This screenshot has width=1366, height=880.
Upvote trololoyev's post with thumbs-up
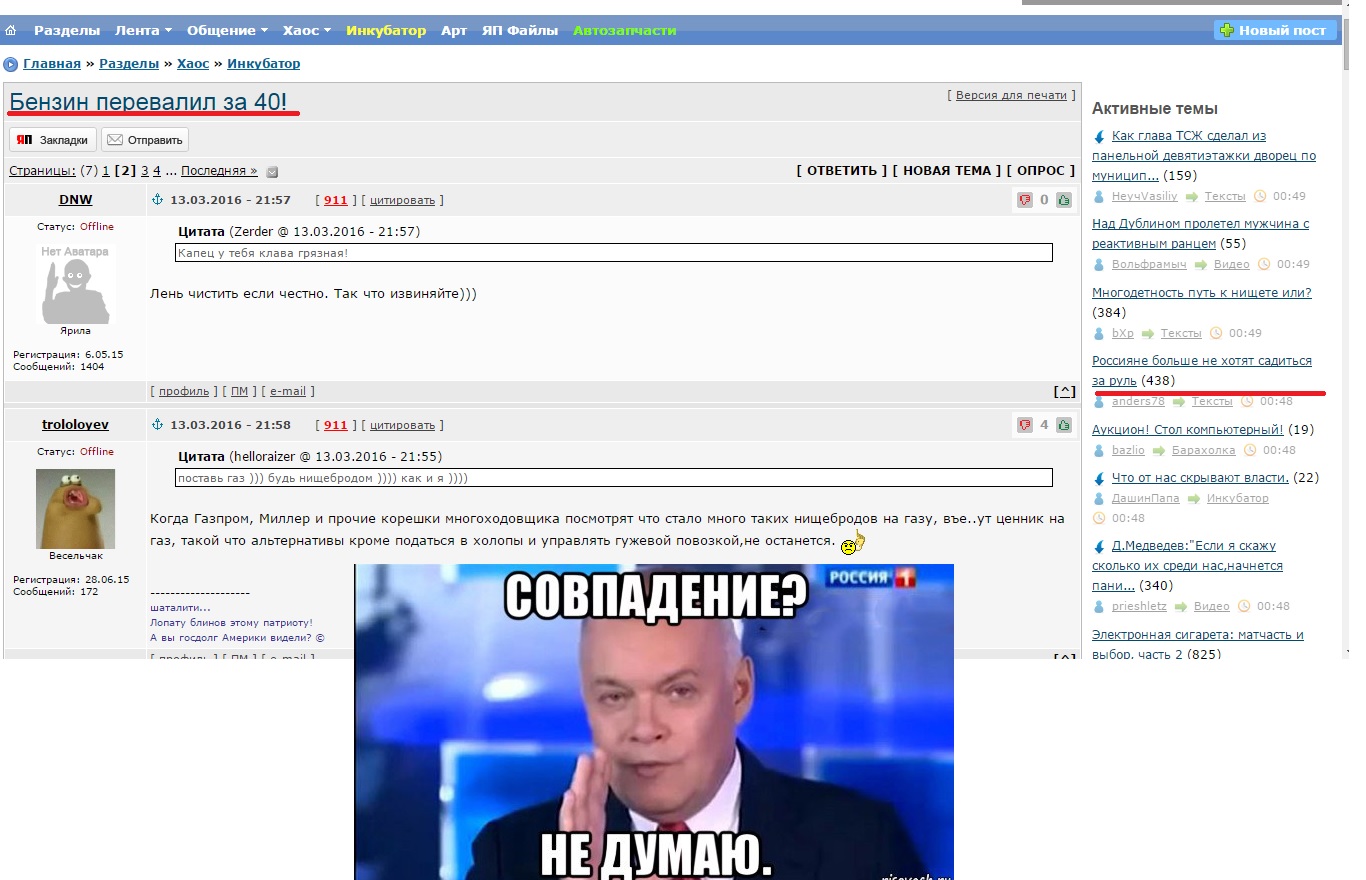click(1064, 425)
